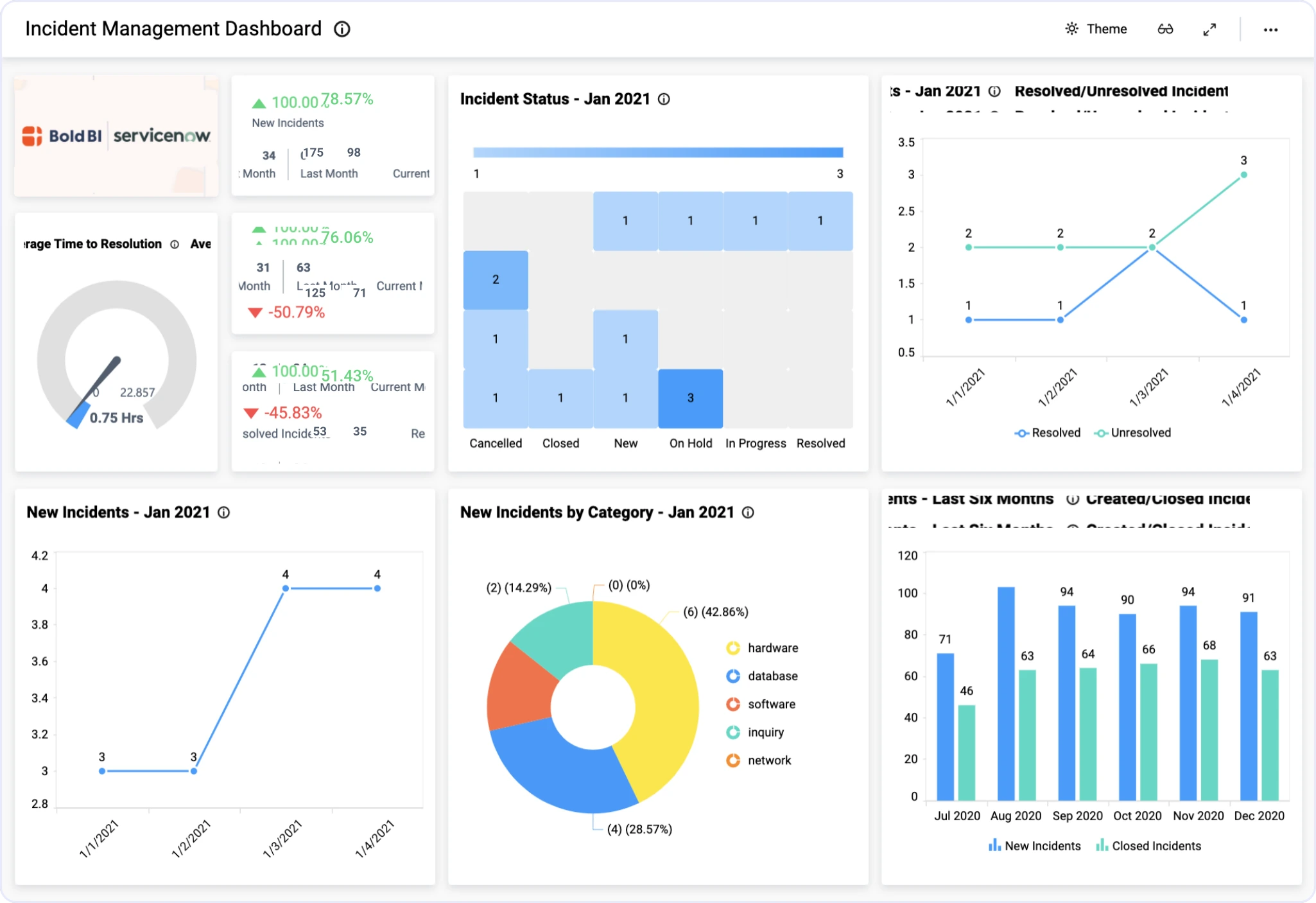This screenshot has height=903, width=1316.
Task: Click Average Time to Resolution info icon
Action: coord(175,244)
